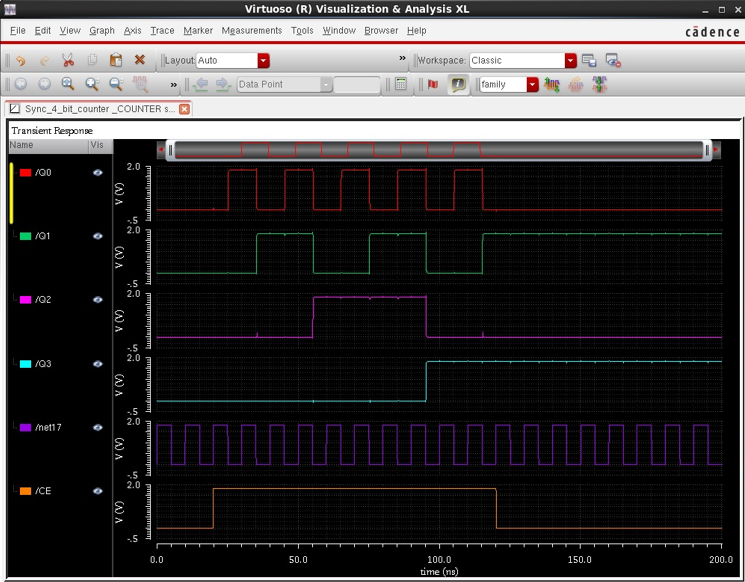The width and height of the screenshot is (745, 582).
Task: Click the Vis column header
Action: (x=100, y=145)
